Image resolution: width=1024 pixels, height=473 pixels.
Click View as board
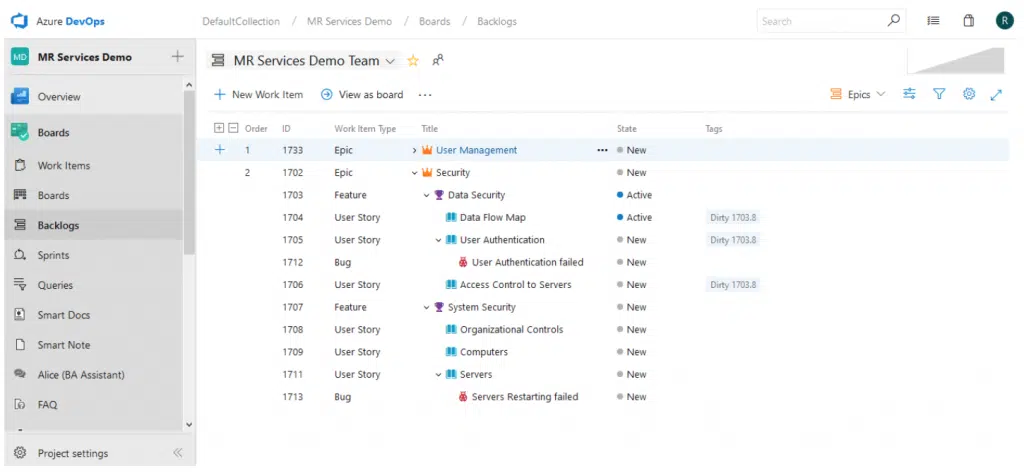(x=362, y=95)
